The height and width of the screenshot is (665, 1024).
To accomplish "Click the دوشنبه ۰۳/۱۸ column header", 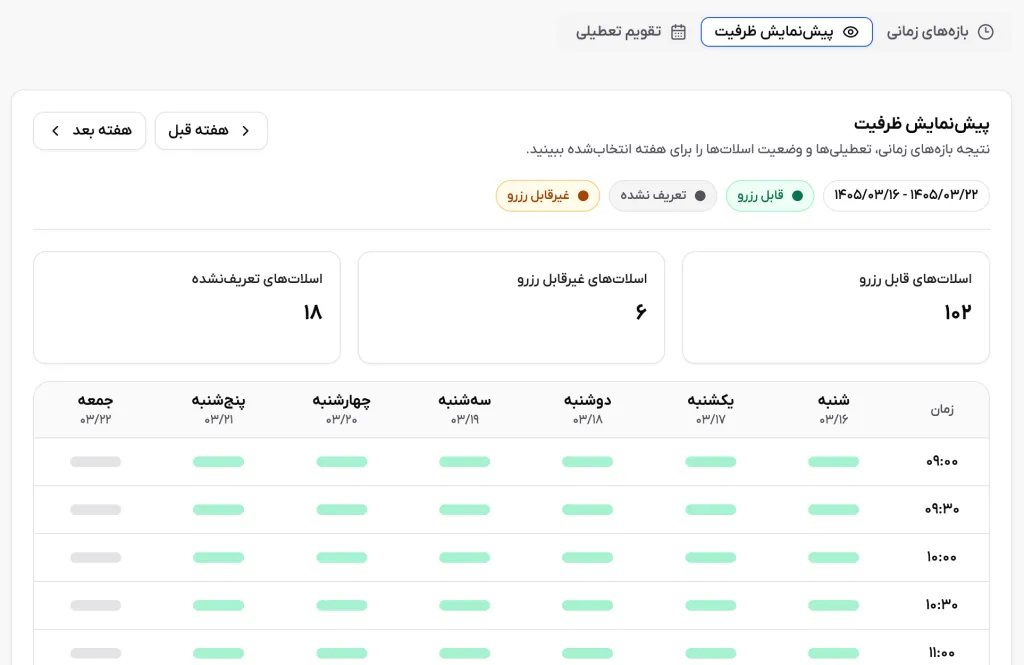I will (x=588, y=409).
